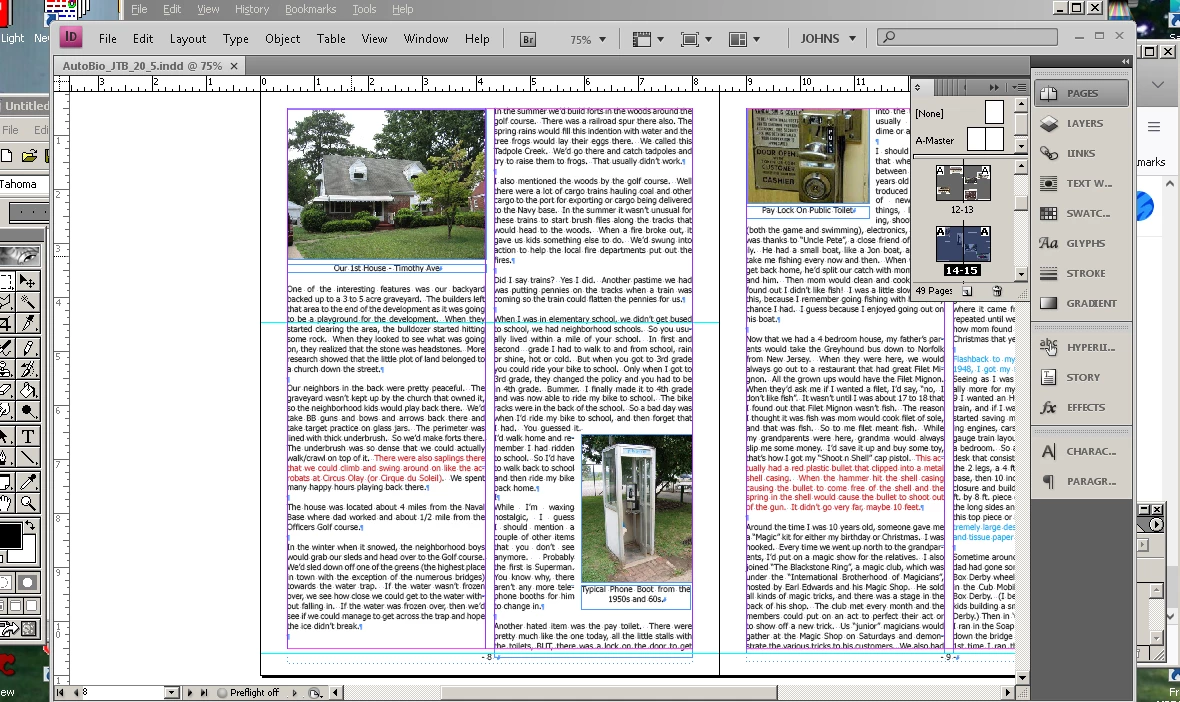Open the Character panel

point(1081,451)
